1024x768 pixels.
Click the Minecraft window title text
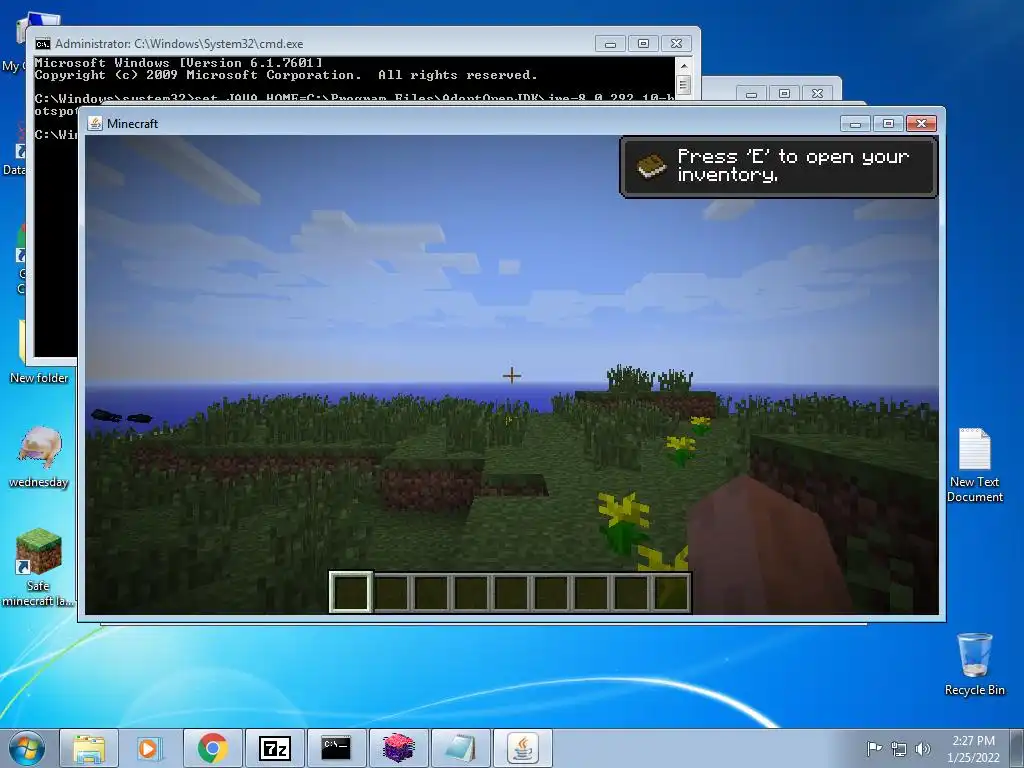tap(133, 123)
